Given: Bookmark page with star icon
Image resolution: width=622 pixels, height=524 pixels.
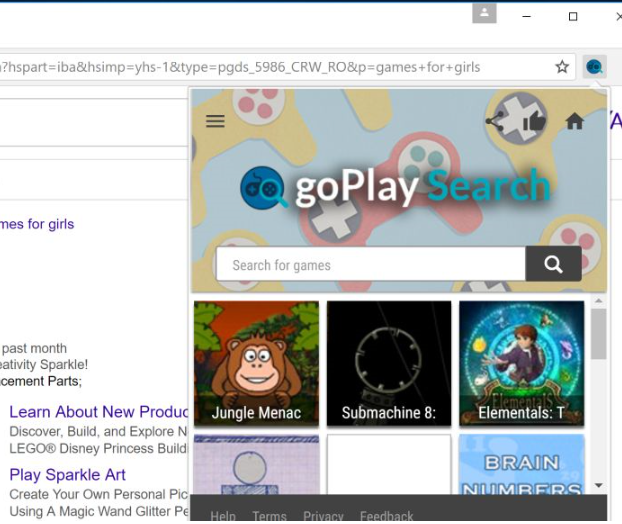Looking at the screenshot, I should point(562,67).
